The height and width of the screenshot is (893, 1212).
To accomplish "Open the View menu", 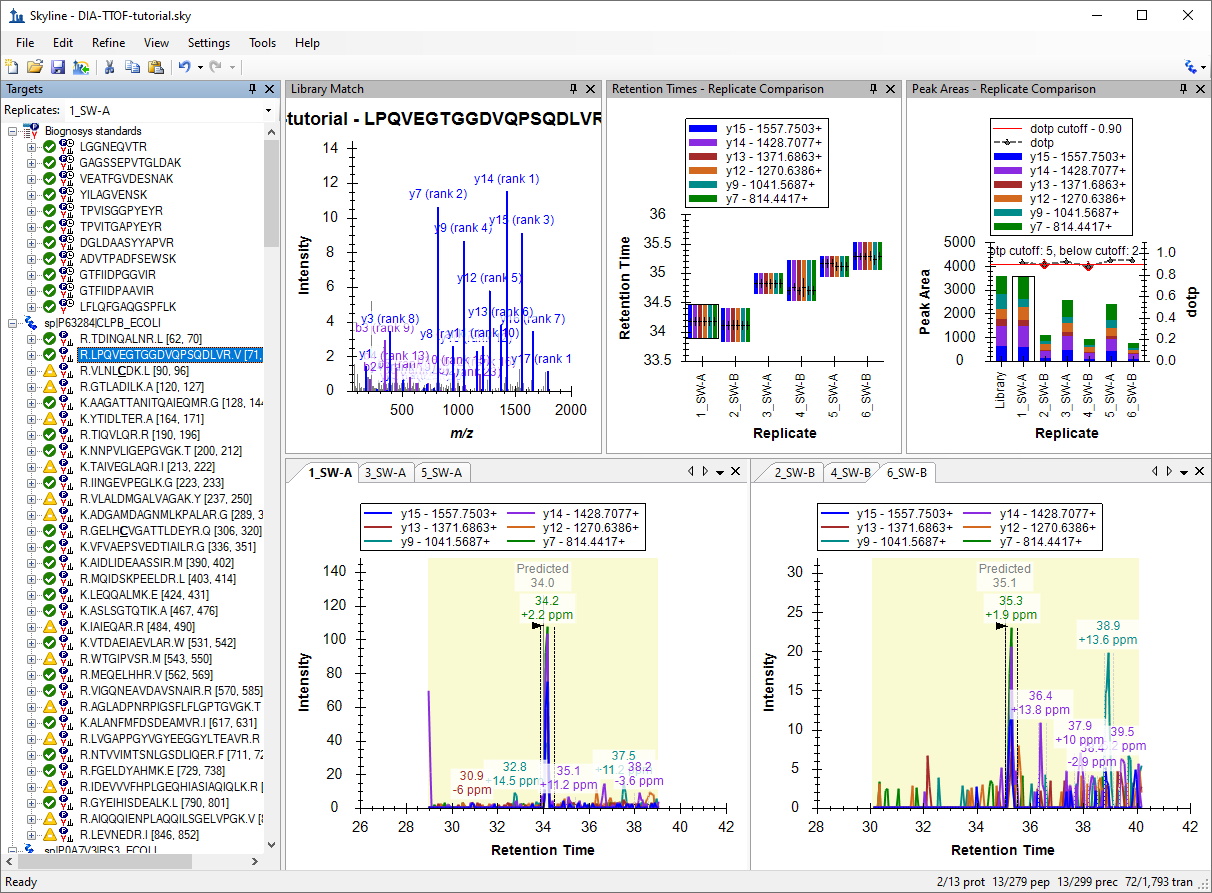I will [x=156, y=43].
